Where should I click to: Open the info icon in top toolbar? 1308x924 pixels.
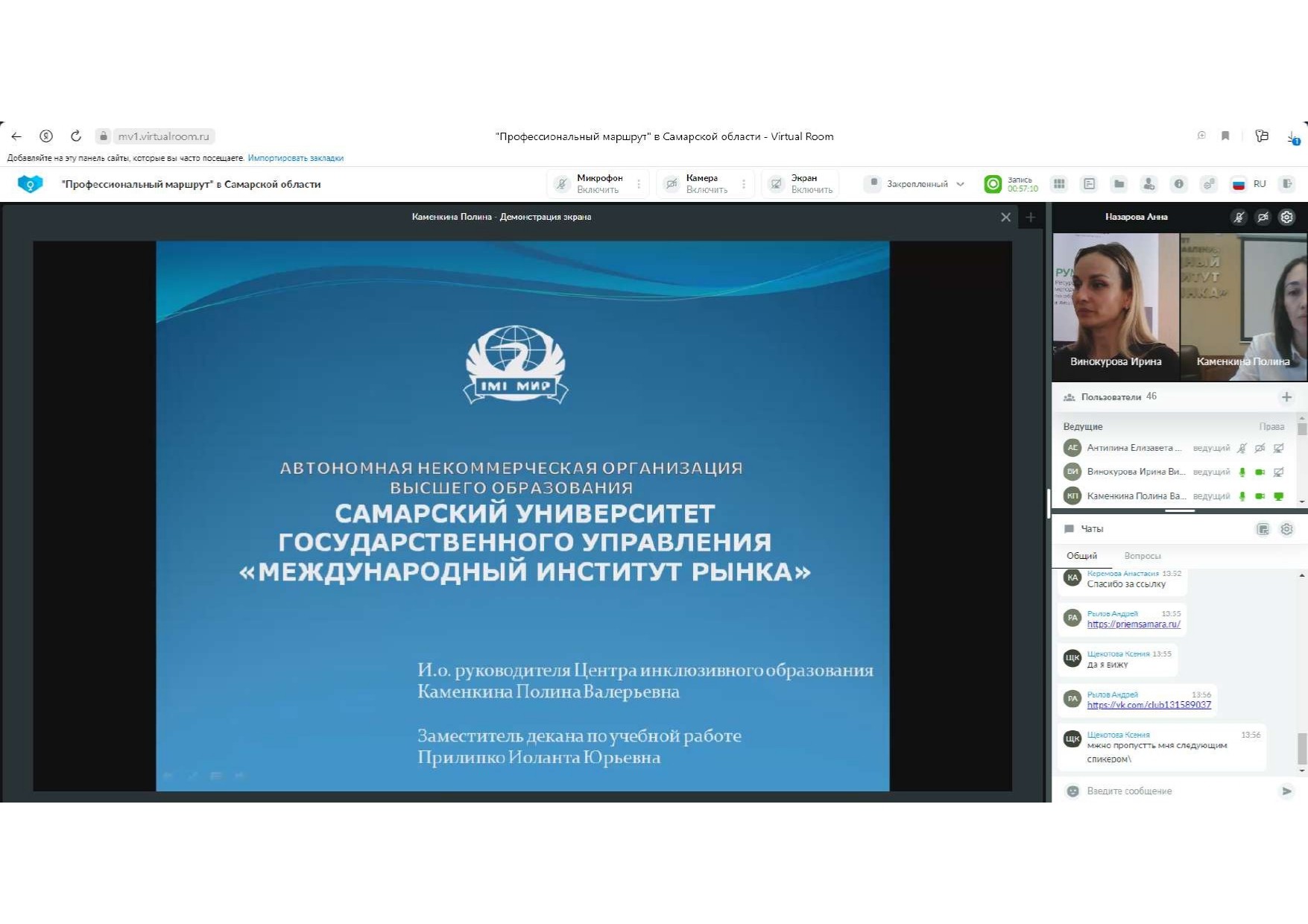pyautogui.click(x=1178, y=184)
